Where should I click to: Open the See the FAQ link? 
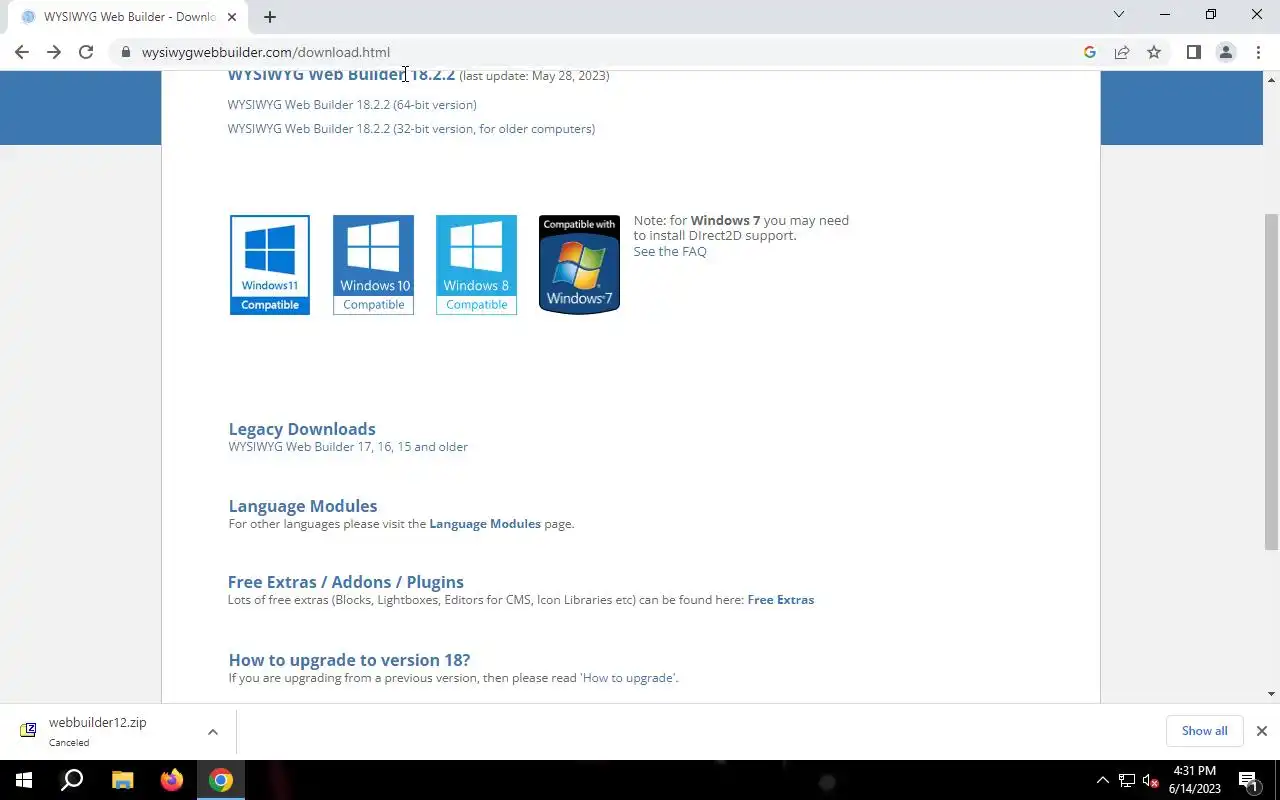[x=670, y=251]
